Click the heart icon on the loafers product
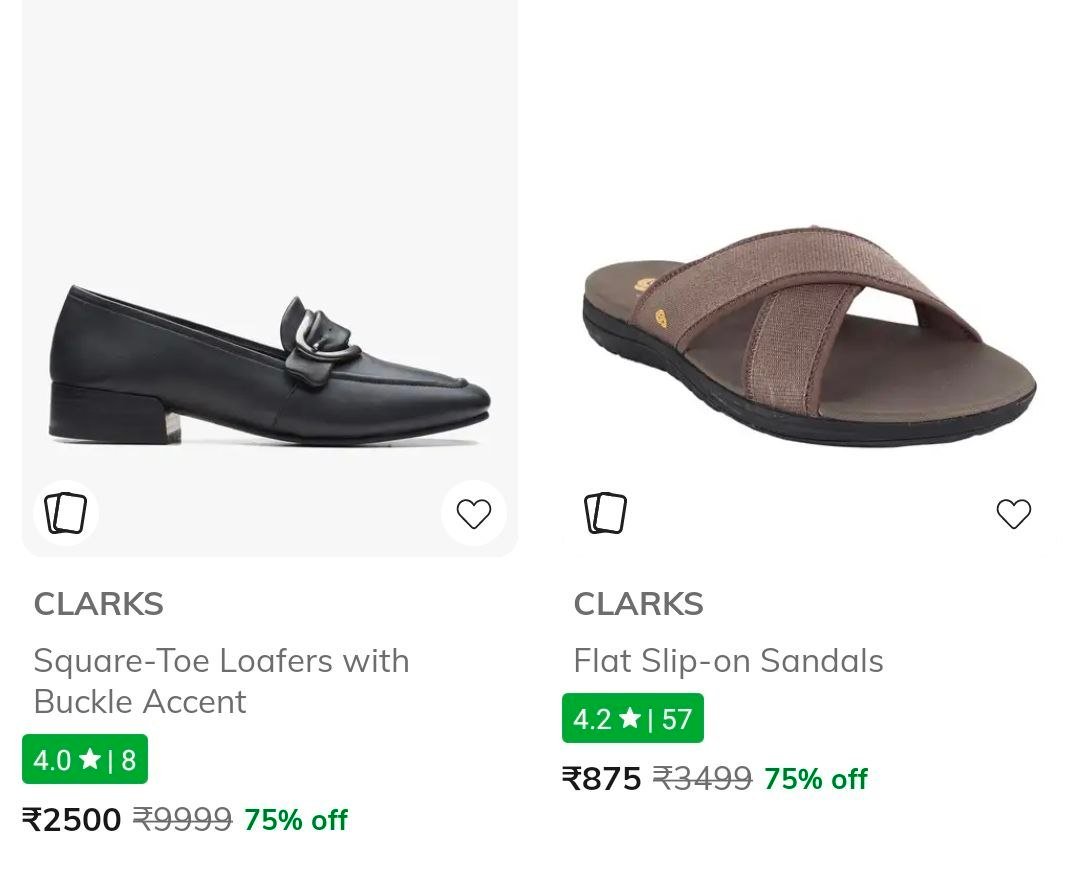The width and height of the screenshot is (1079, 892). 474,512
